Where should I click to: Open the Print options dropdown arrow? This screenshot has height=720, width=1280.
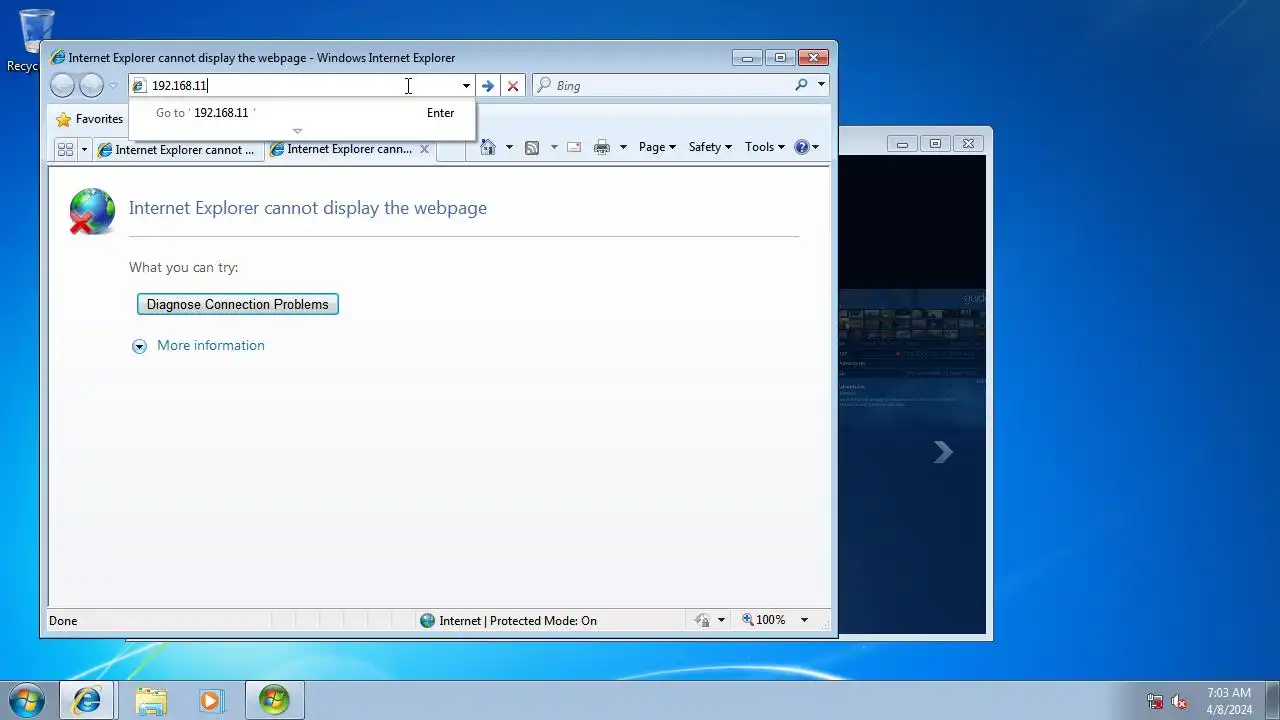pyautogui.click(x=623, y=147)
